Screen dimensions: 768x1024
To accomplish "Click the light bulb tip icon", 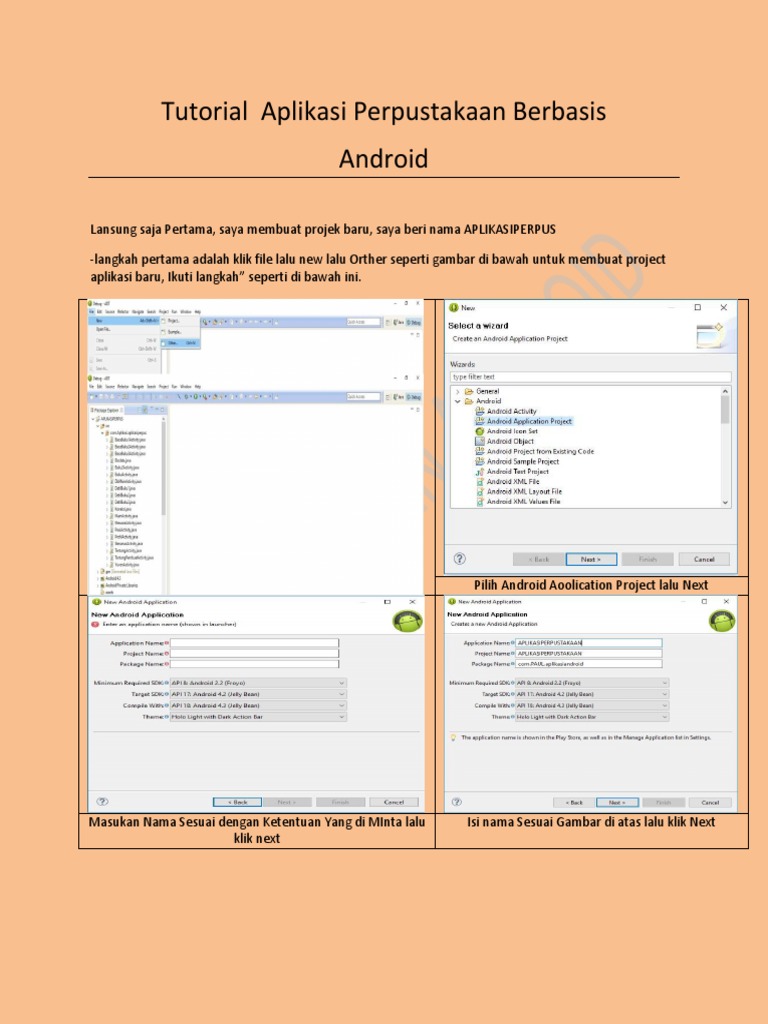I will 453,737.
